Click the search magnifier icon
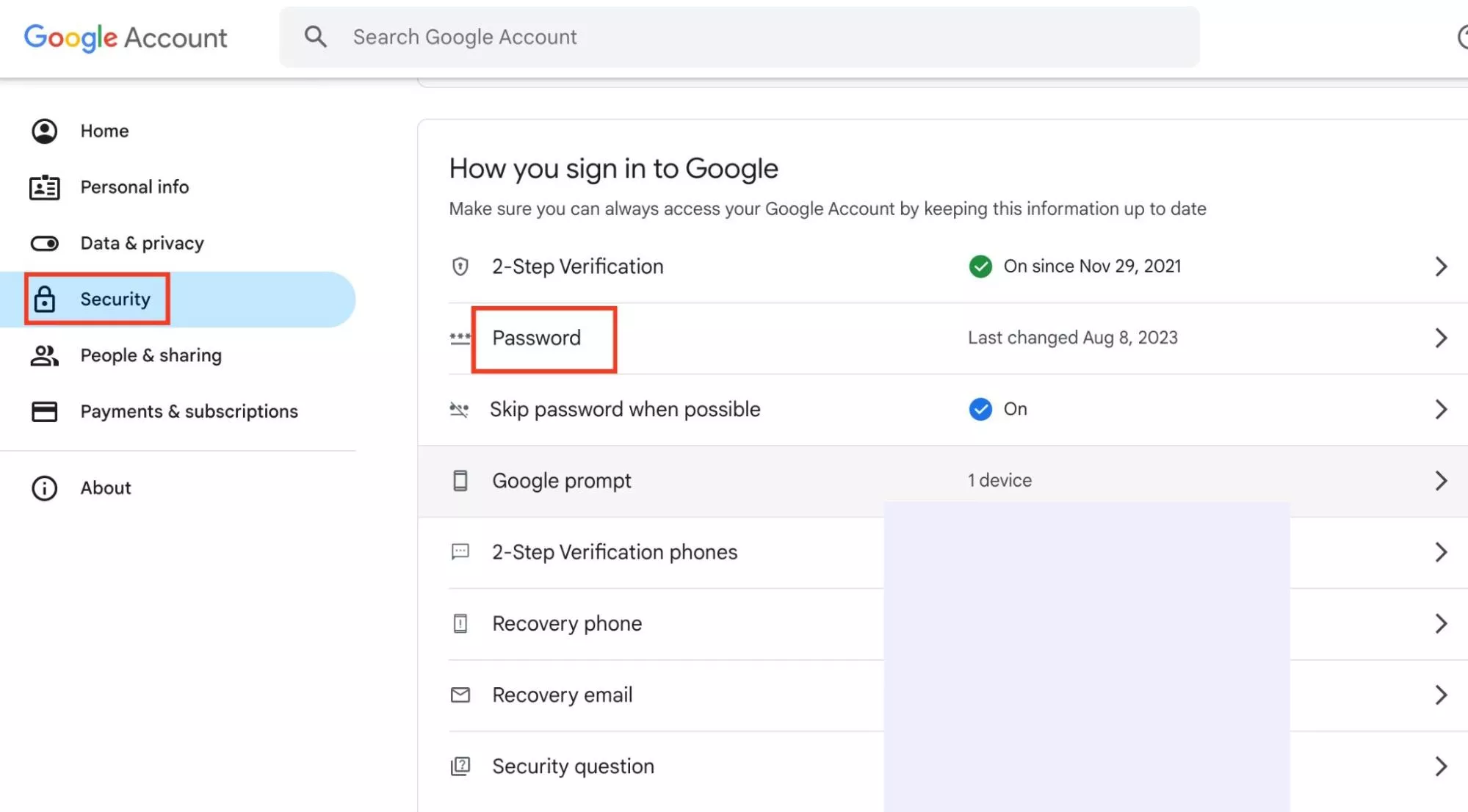Viewport: 1468px width, 812px height. coord(315,37)
